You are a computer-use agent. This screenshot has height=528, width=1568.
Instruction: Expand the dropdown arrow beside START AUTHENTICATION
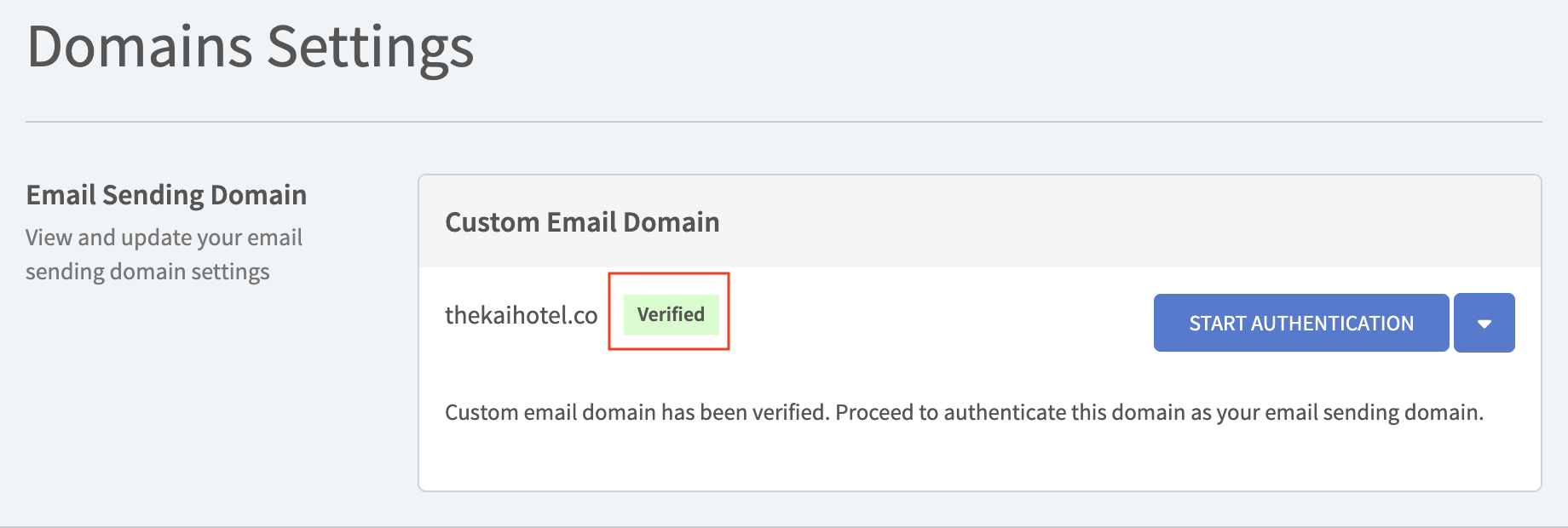coord(1484,324)
